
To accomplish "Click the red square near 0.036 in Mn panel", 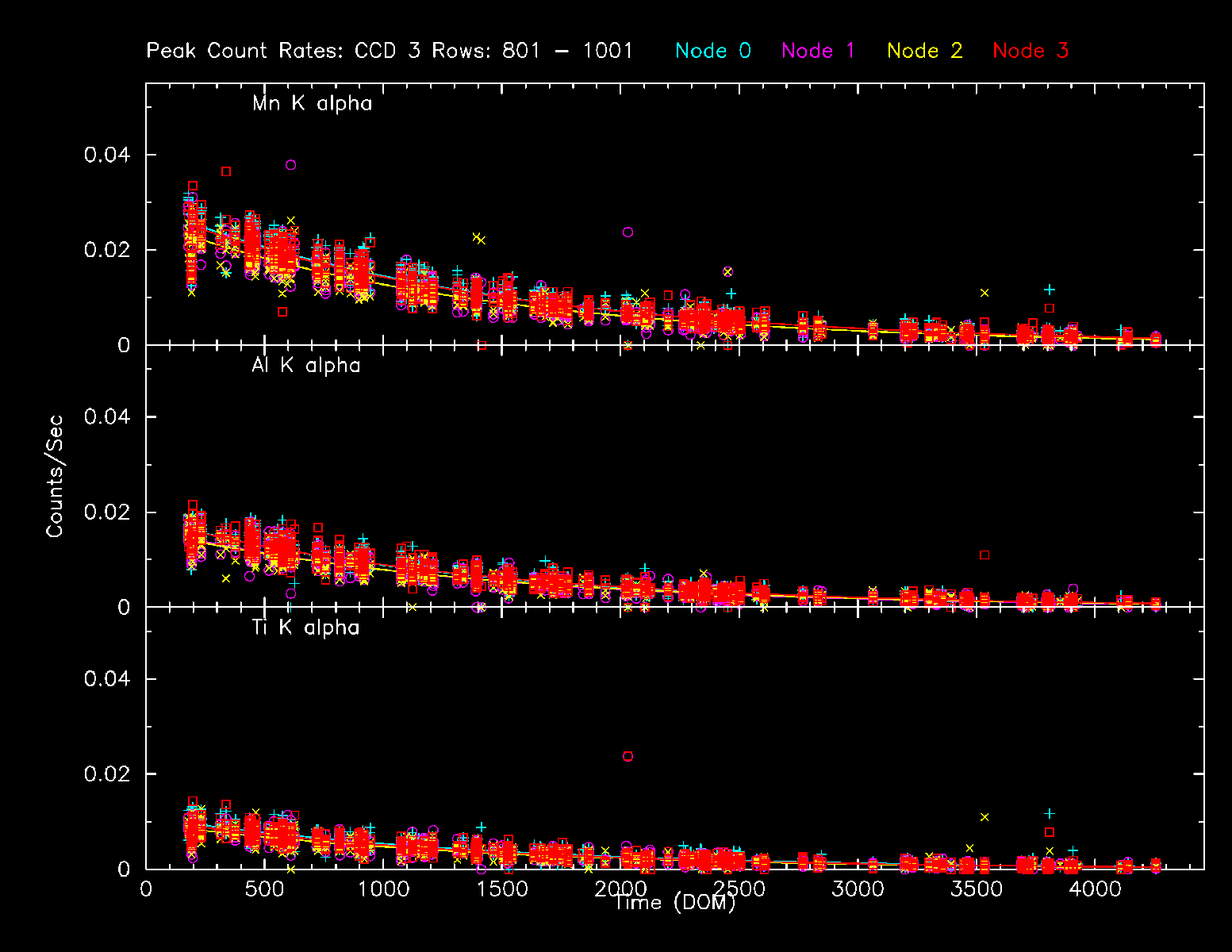I will (226, 171).
